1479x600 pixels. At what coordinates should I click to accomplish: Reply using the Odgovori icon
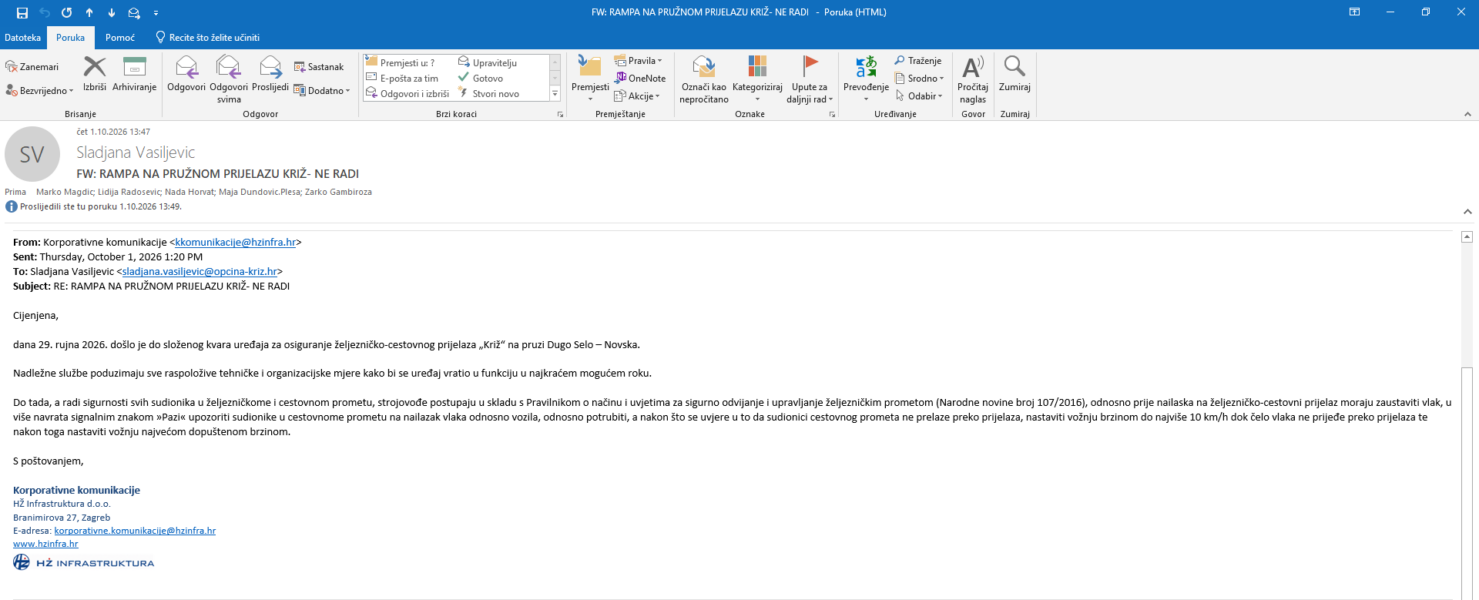(186, 75)
